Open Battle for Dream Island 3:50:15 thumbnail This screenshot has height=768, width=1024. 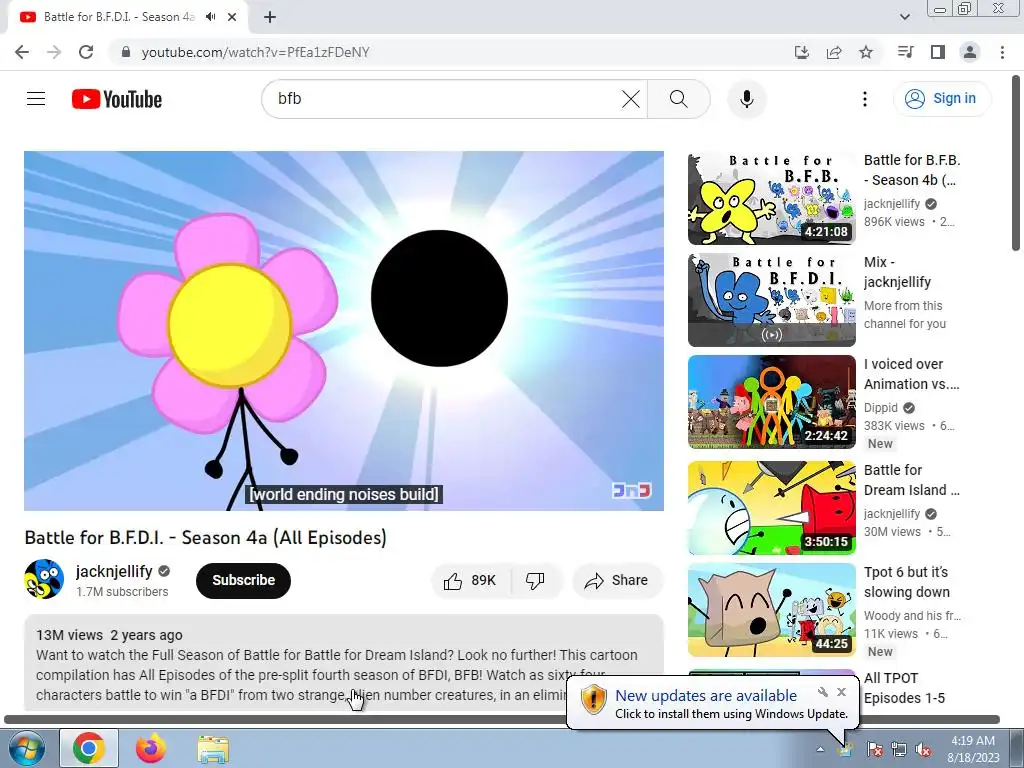pos(771,507)
